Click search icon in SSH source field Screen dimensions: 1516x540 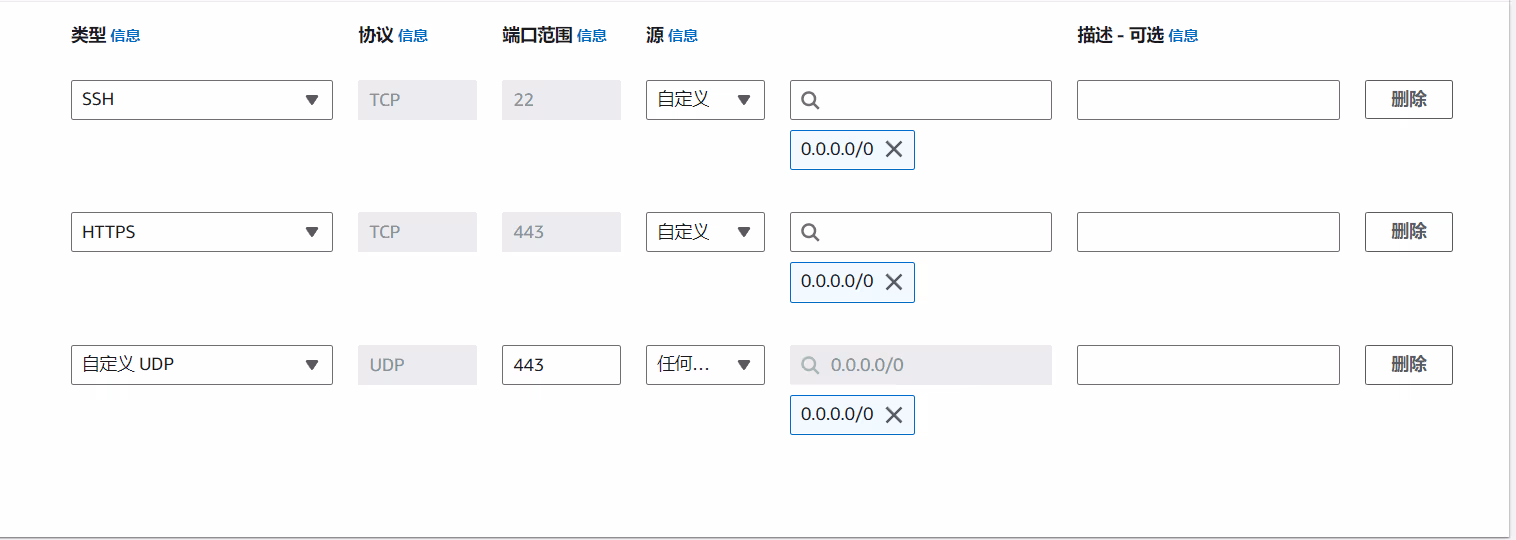(811, 100)
